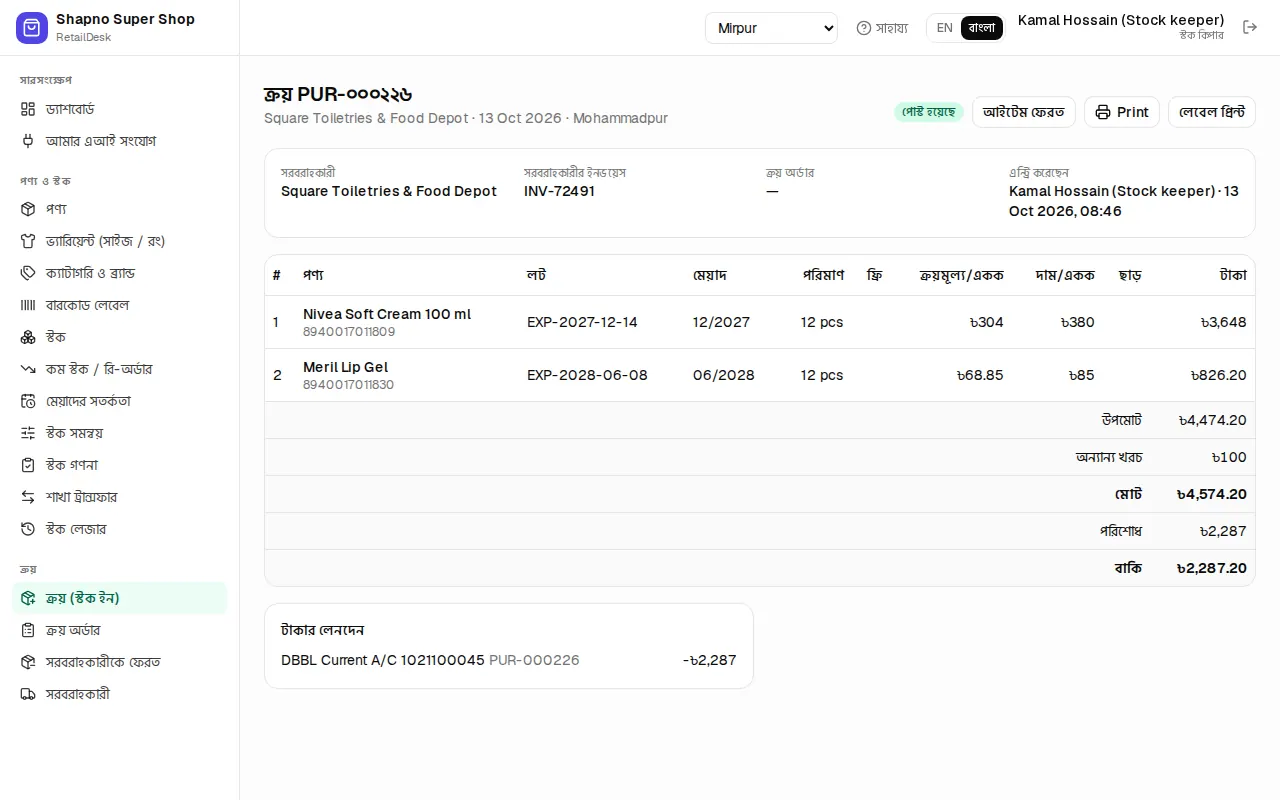Click the মেয়াদের সতর্কতা calendar icon
Image resolution: width=1280 pixels, height=800 pixels.
(28, 401)
